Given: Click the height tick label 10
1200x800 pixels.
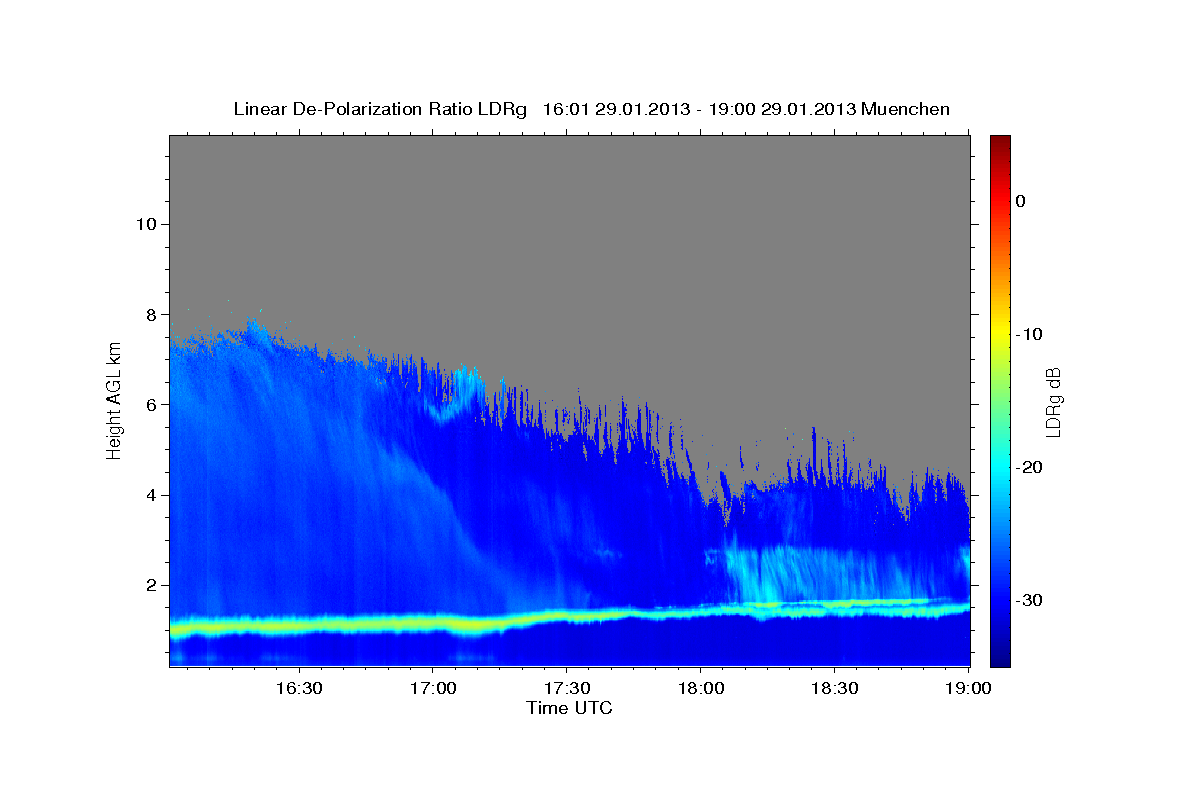Looking at the screenshot, I should tap(145, 223).
